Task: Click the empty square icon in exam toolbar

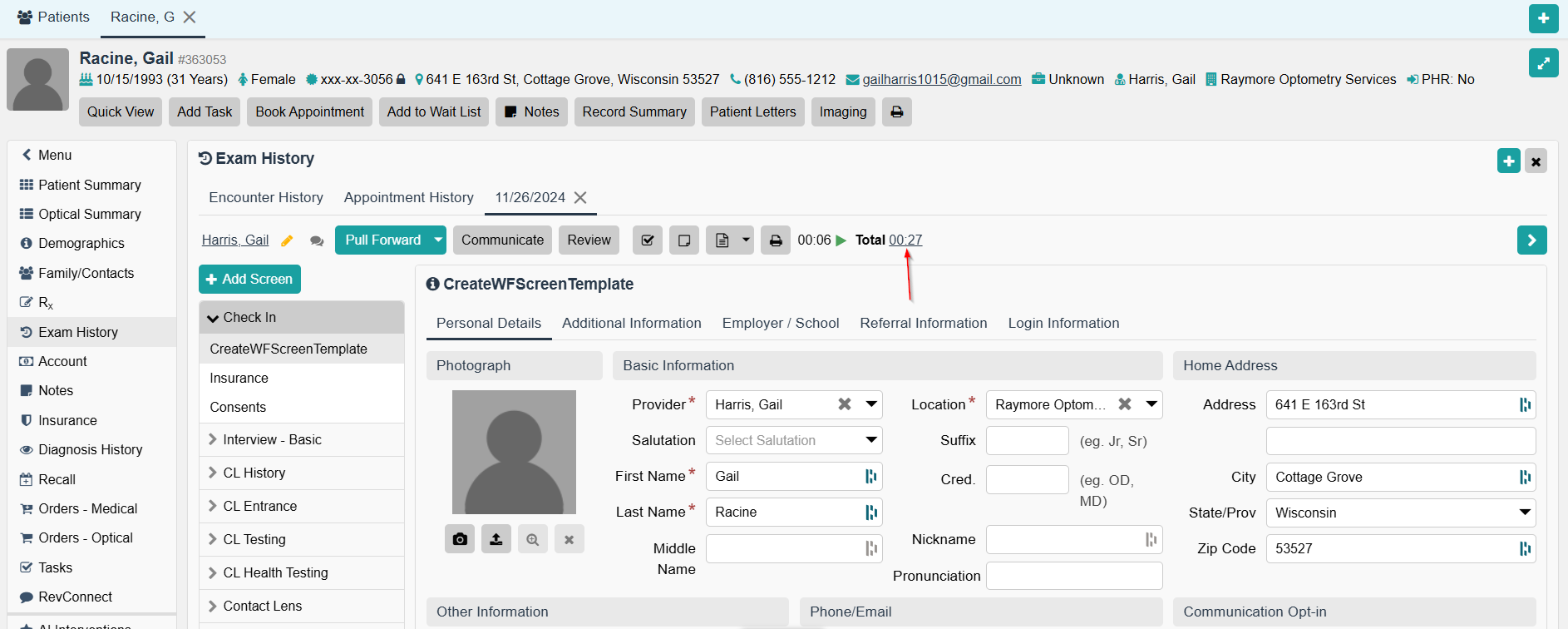Action: pos(684,240)
